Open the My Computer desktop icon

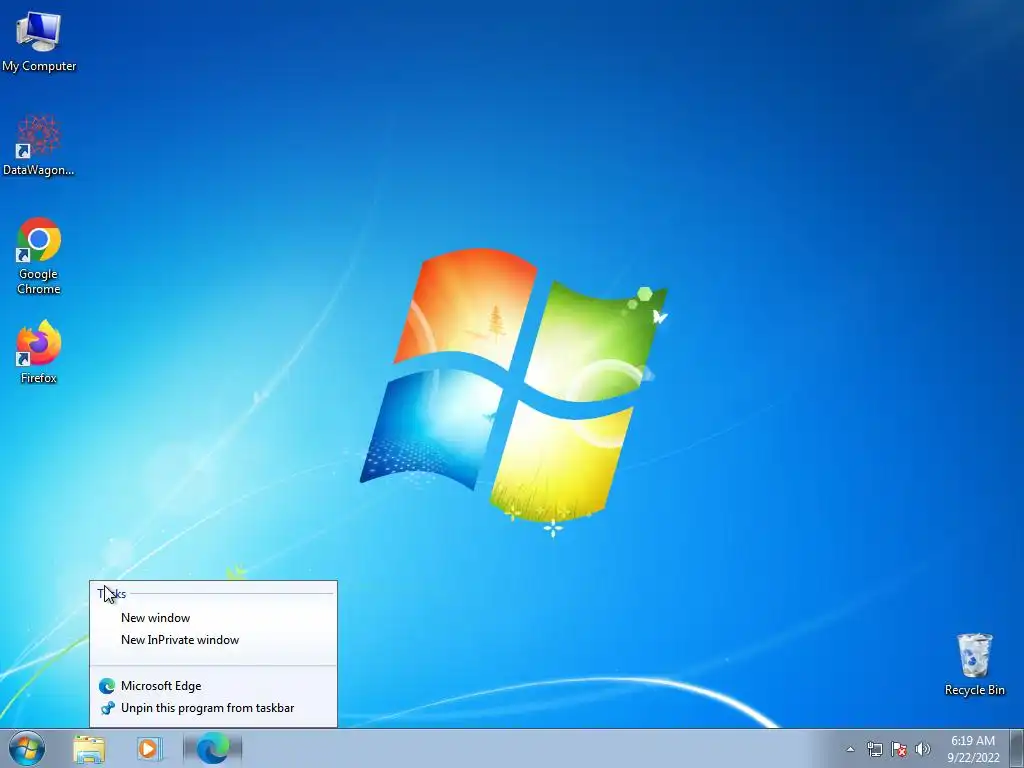pos(39,42)
